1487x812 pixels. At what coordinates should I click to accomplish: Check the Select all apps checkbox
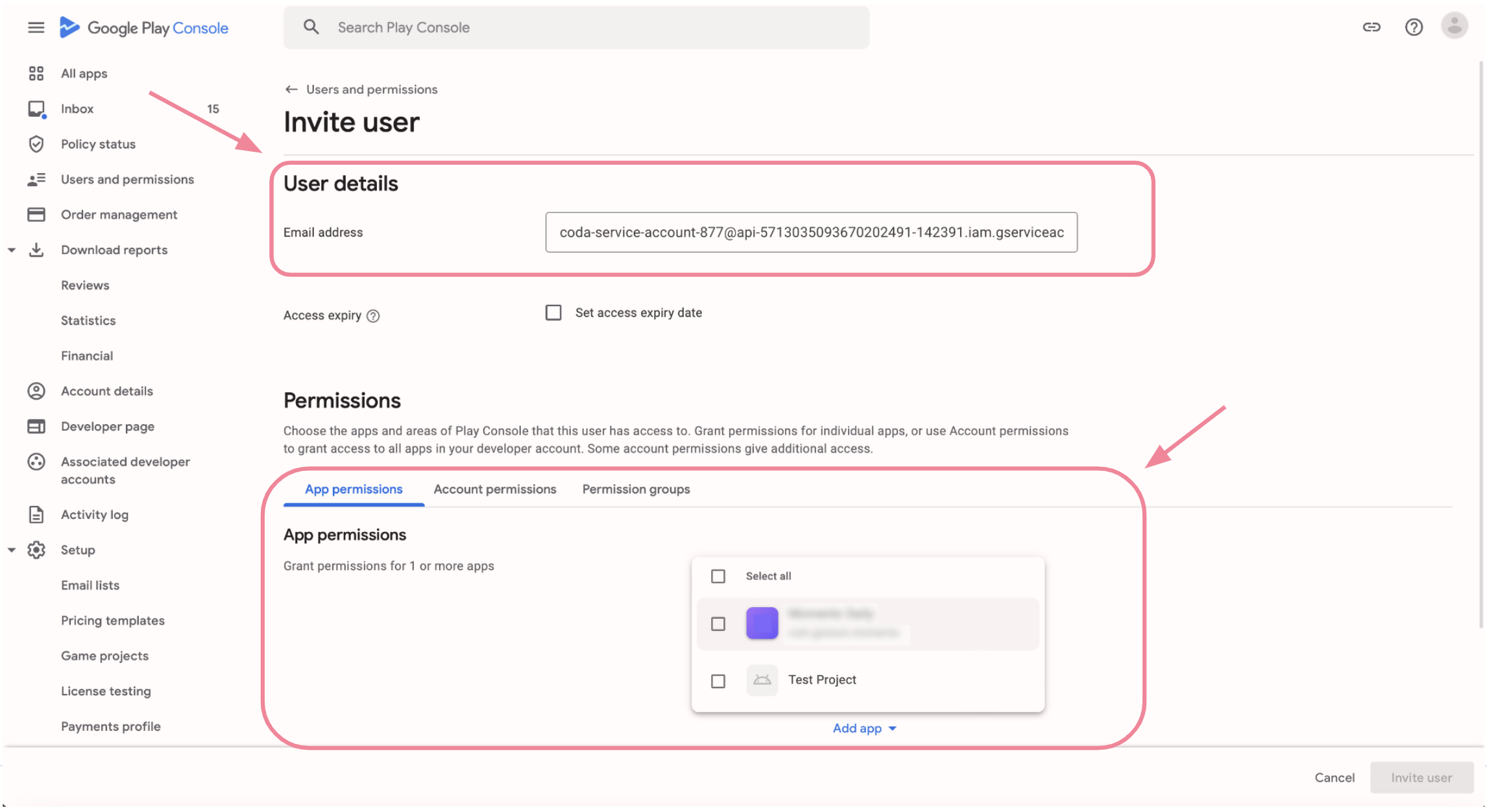pyautogui.click(x=718, y=576)
